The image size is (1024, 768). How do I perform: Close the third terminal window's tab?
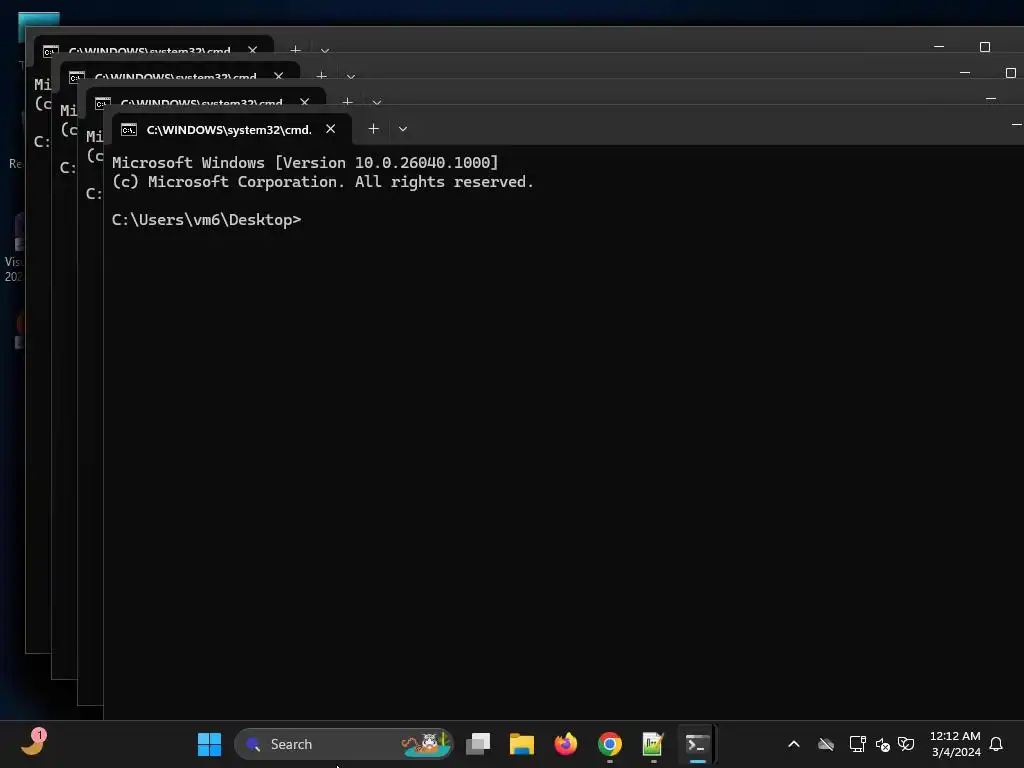click(279, 76)
